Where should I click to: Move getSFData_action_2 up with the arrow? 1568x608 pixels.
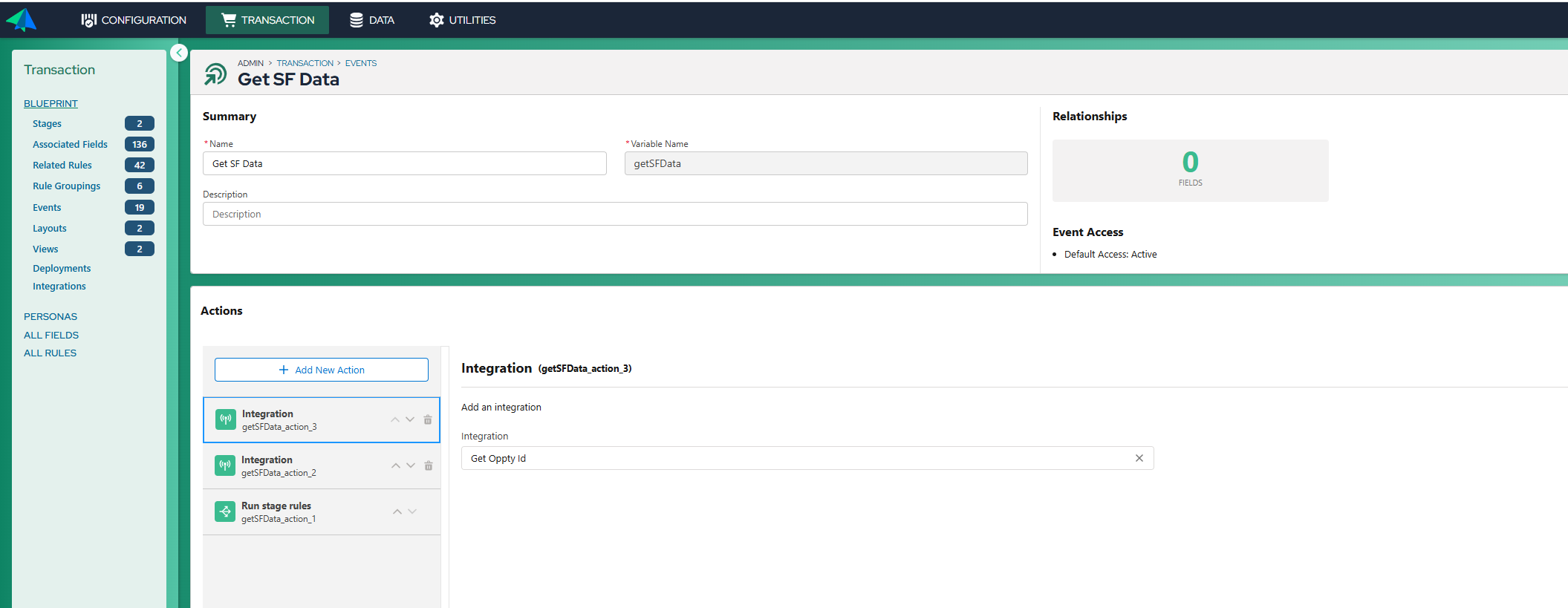tap(396, 466)
